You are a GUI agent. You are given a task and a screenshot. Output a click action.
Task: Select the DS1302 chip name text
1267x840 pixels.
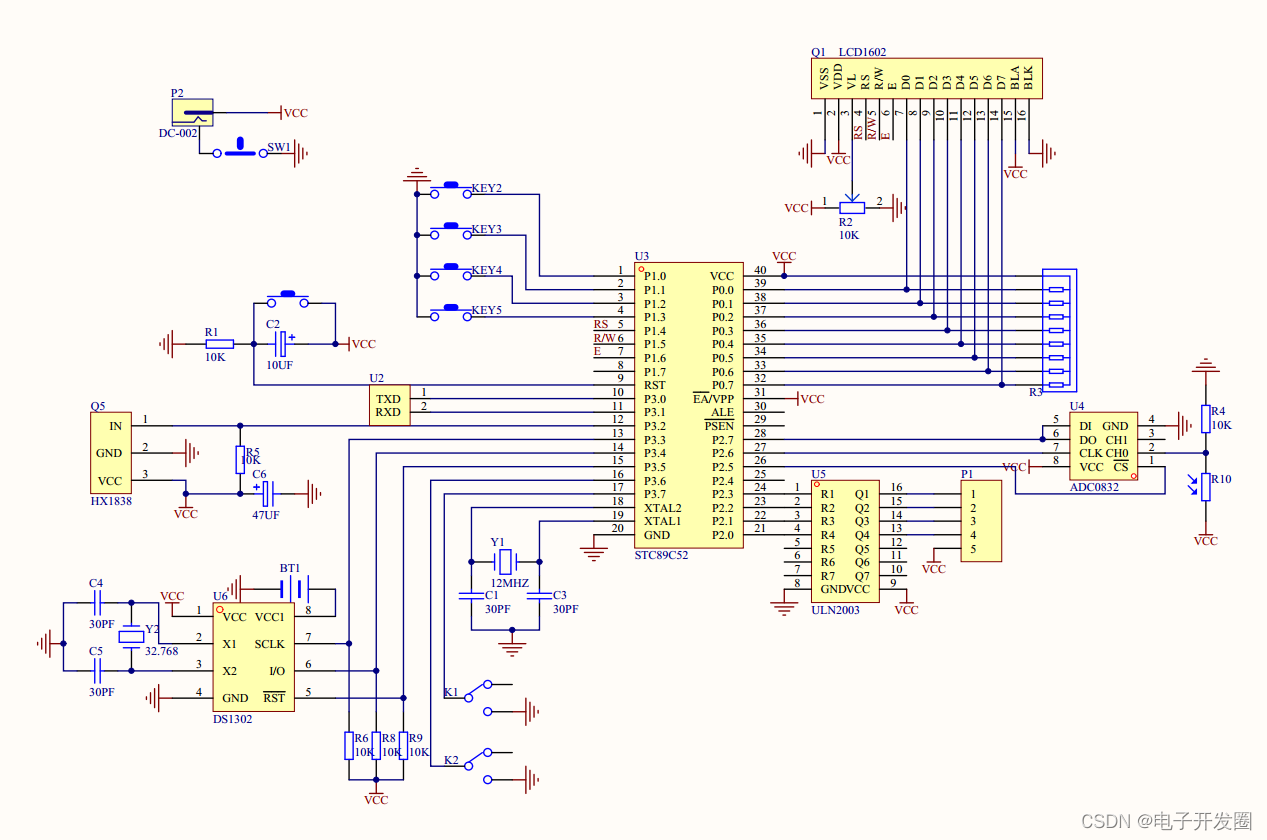pyautogui.click(x=233, y=718)
